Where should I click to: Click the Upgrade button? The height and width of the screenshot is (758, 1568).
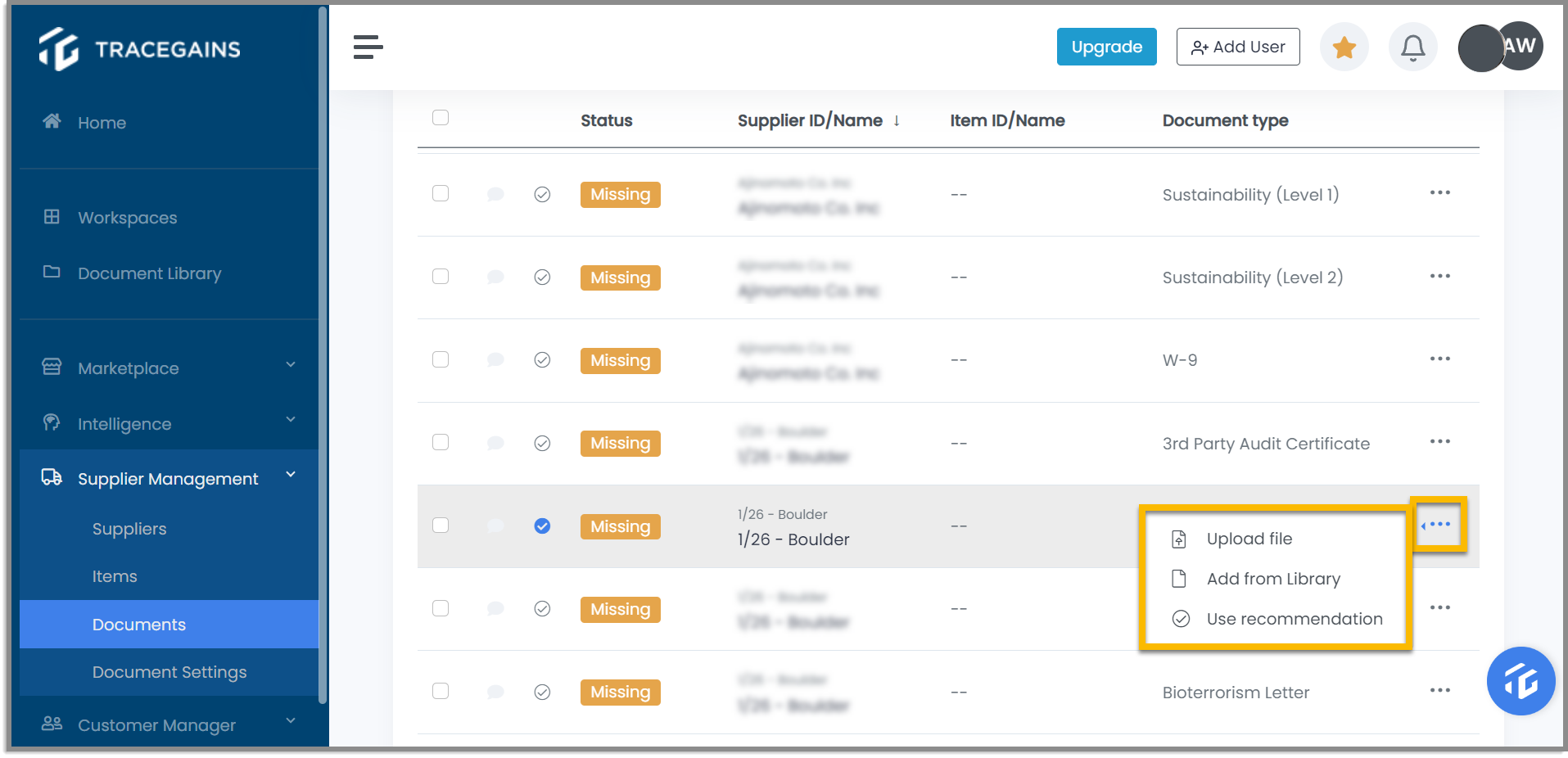[x=1106, y=47]
